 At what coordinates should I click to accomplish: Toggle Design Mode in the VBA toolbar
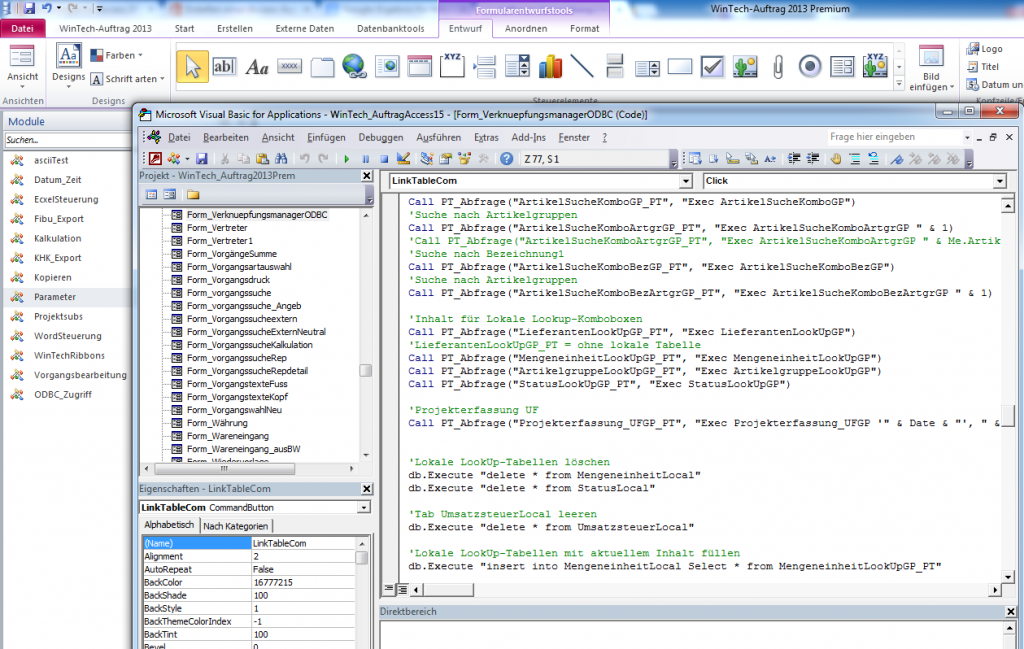click(402, 158)
